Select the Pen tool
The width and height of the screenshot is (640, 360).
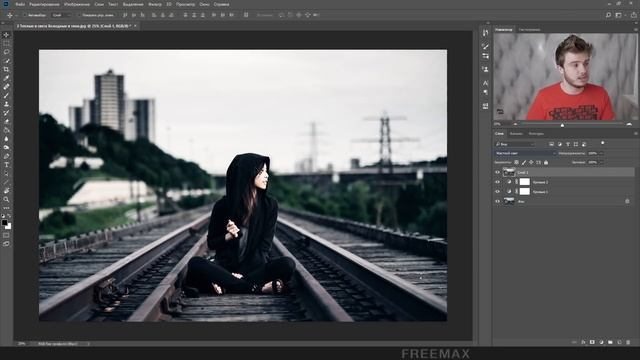point(6,156)
